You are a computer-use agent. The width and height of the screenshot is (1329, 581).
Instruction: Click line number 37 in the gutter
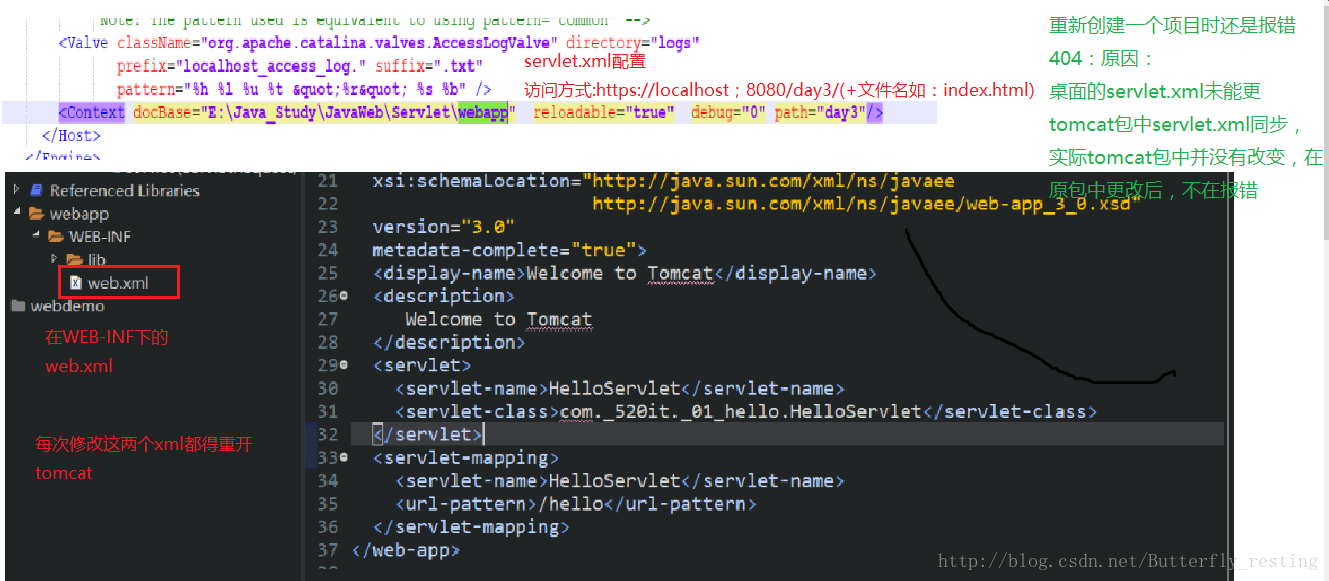pos(328,550)
